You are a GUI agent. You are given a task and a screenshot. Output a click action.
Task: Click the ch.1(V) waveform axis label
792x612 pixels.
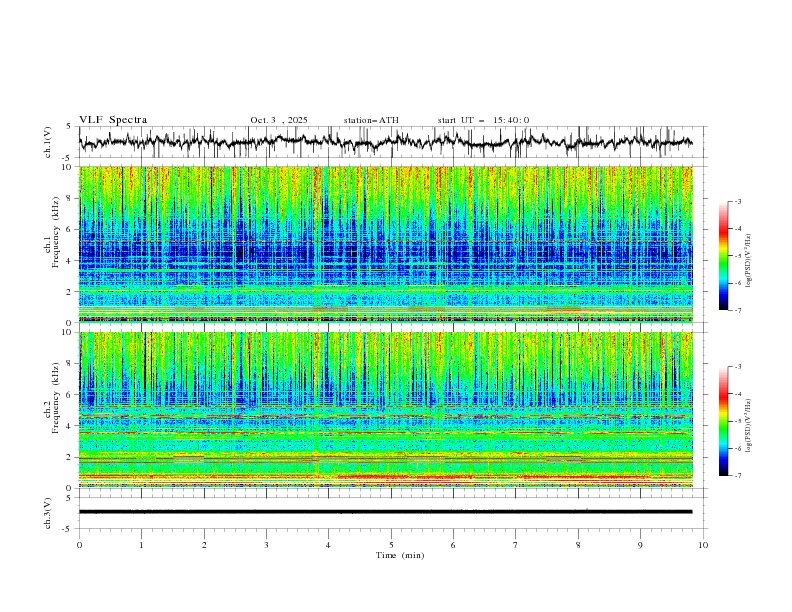(48, 142)
